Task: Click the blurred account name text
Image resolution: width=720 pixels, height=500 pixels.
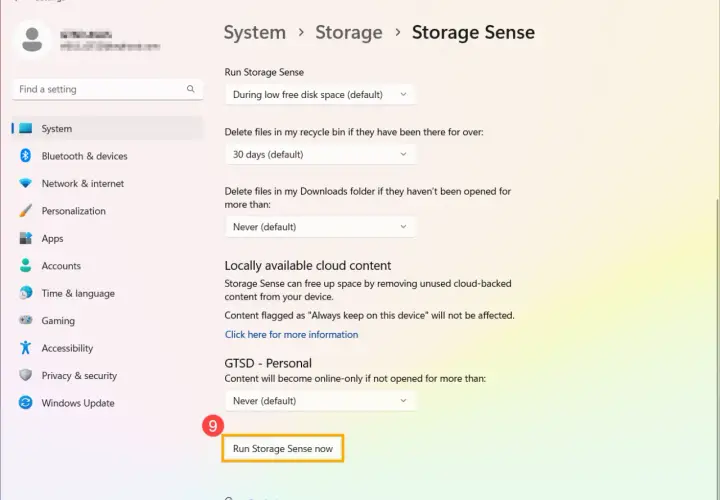Action: [x=86, y=35]
